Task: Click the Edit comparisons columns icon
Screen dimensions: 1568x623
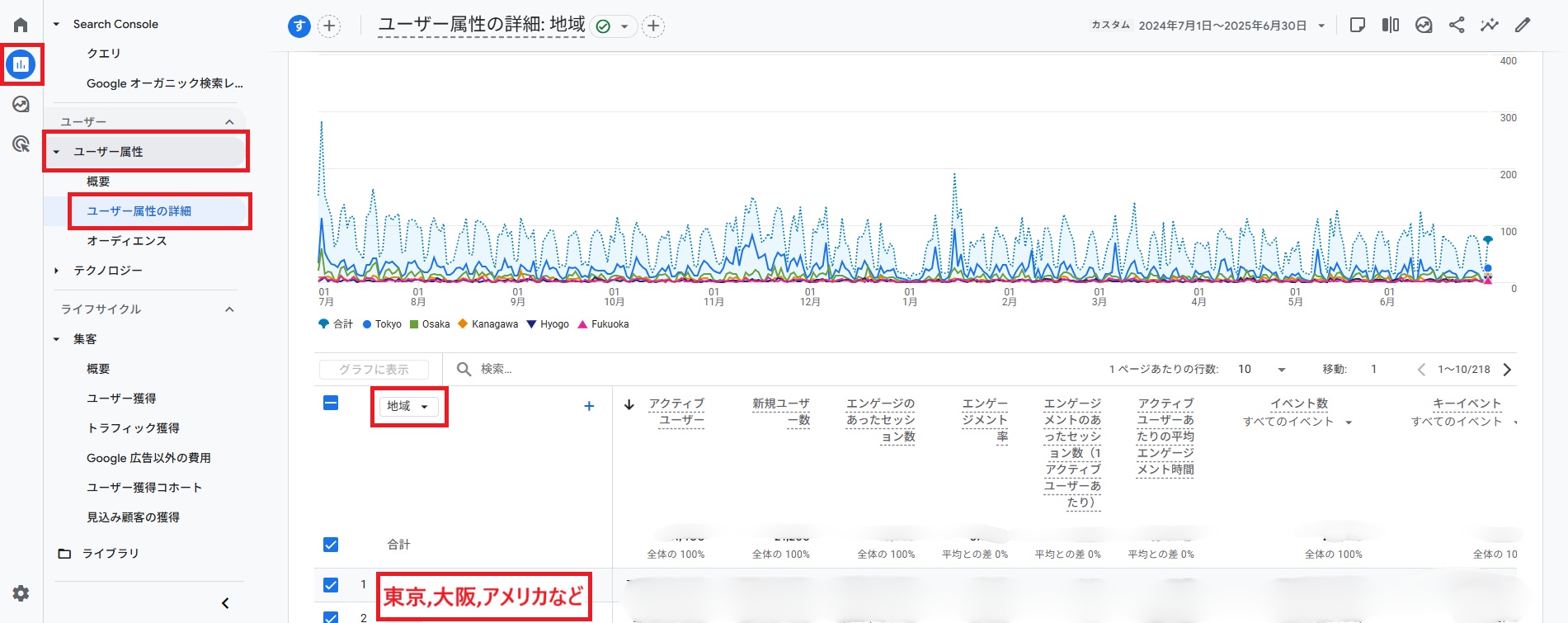Action: coord(1391,25)
